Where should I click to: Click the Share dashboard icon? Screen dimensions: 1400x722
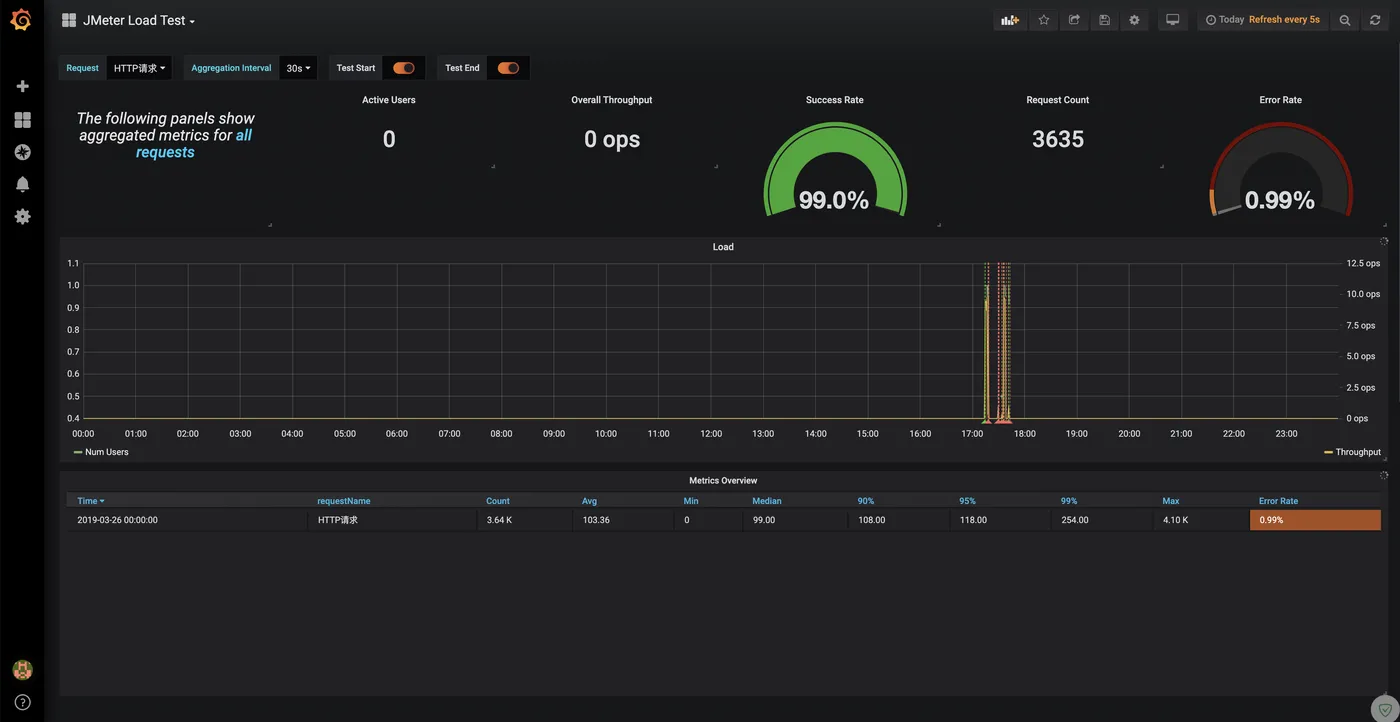(1074, 20)
